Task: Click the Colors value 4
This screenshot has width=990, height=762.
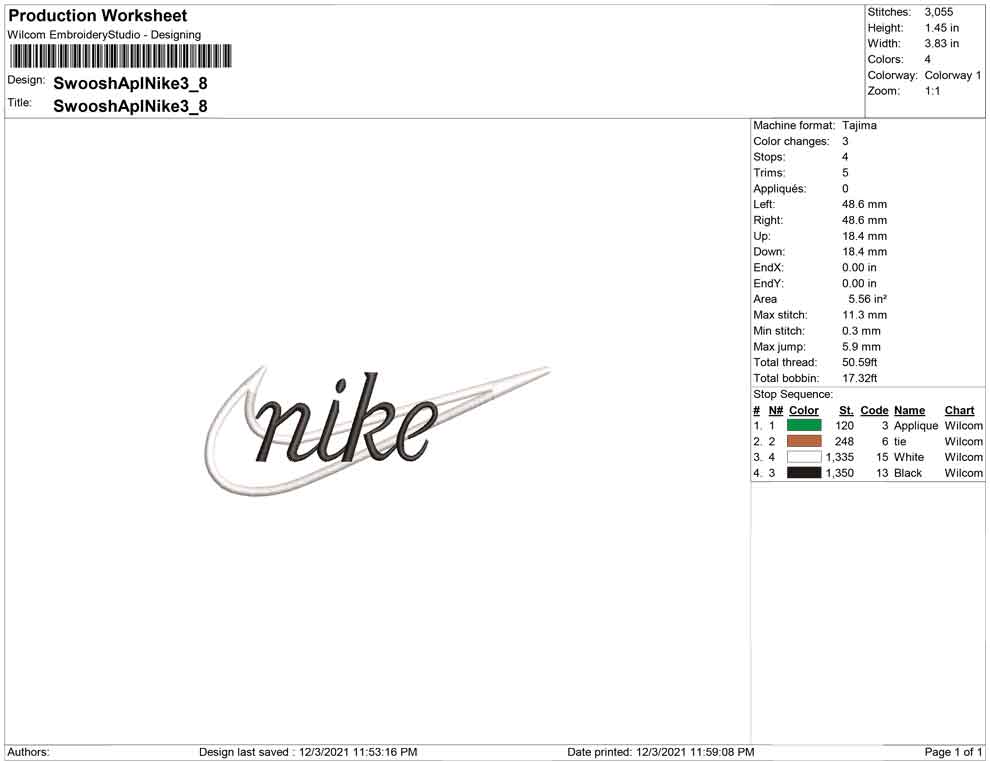Action: pos(927,59)
